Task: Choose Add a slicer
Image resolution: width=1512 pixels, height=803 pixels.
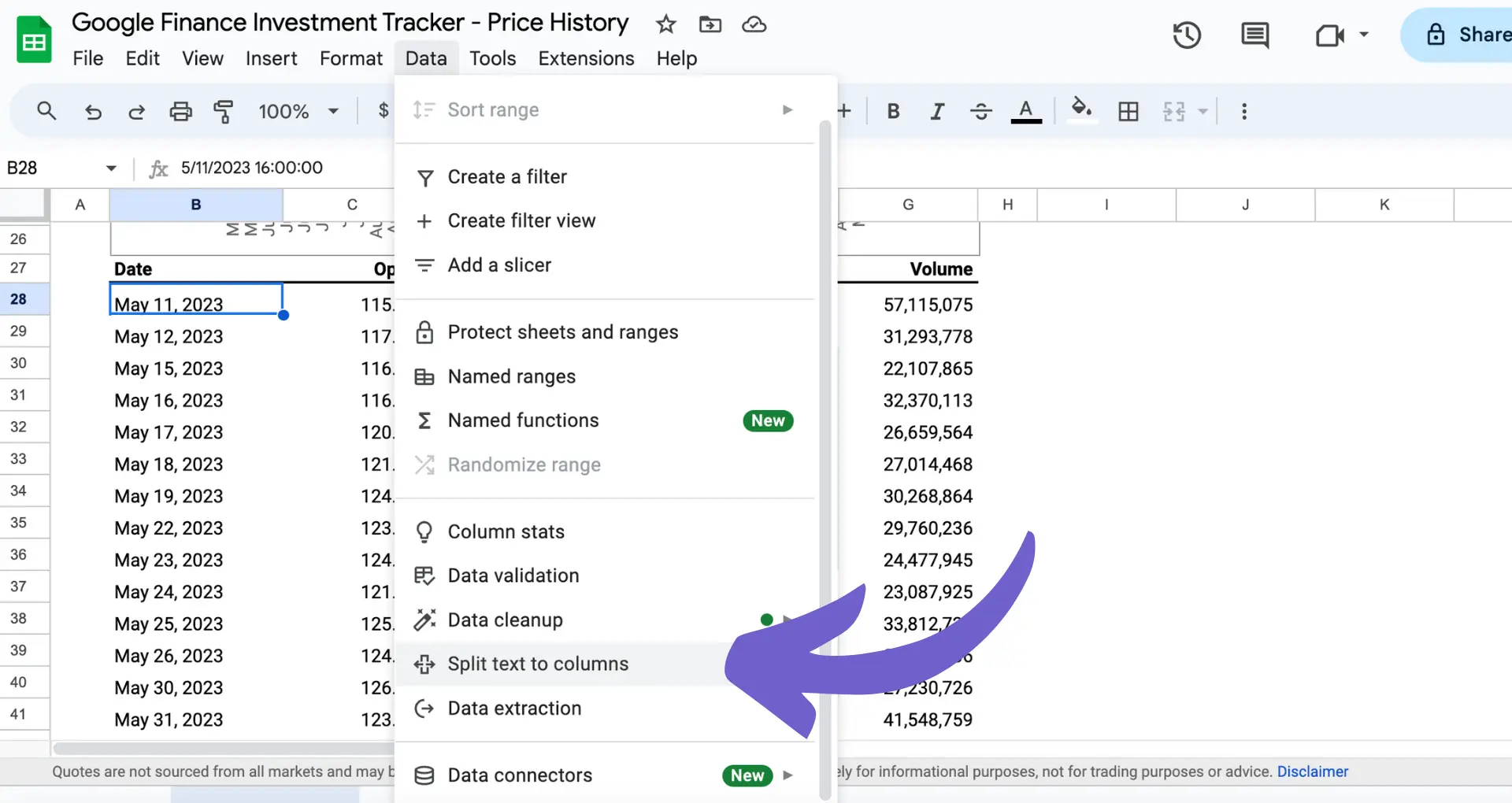Action: [x=605, y=265]
